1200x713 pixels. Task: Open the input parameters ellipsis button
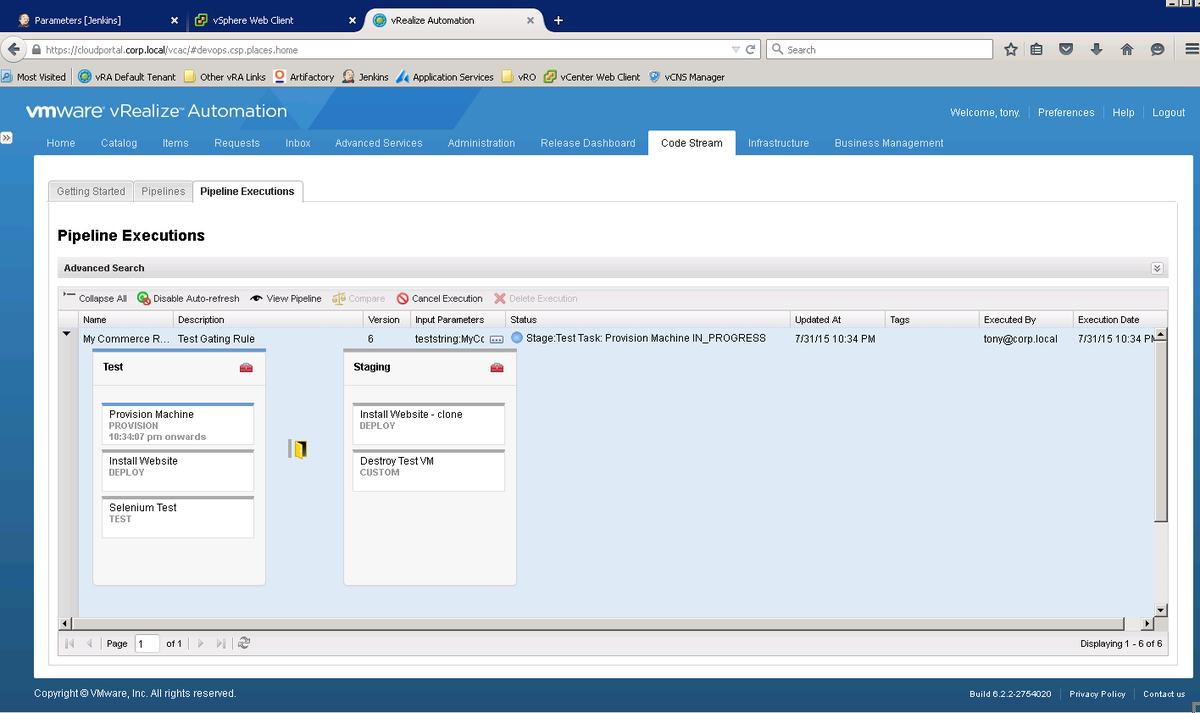pyautogui.click(x=497, y=339)
